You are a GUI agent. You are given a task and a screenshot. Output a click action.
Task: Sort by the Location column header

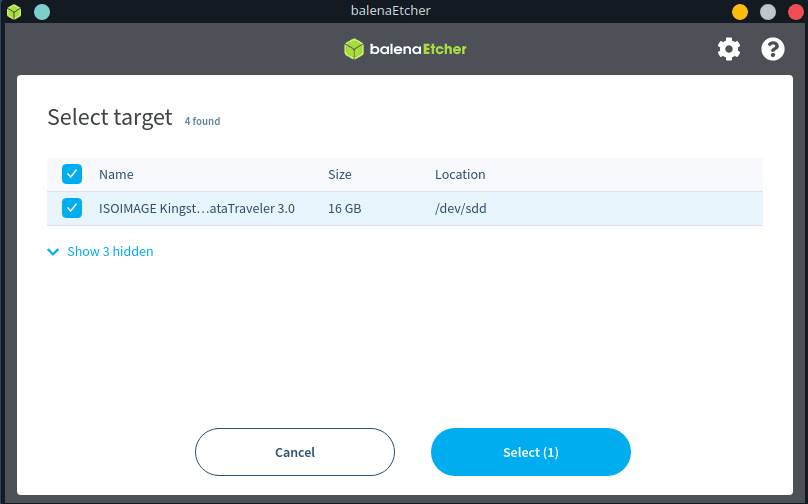pyautogui.click(x=460, y=174)
